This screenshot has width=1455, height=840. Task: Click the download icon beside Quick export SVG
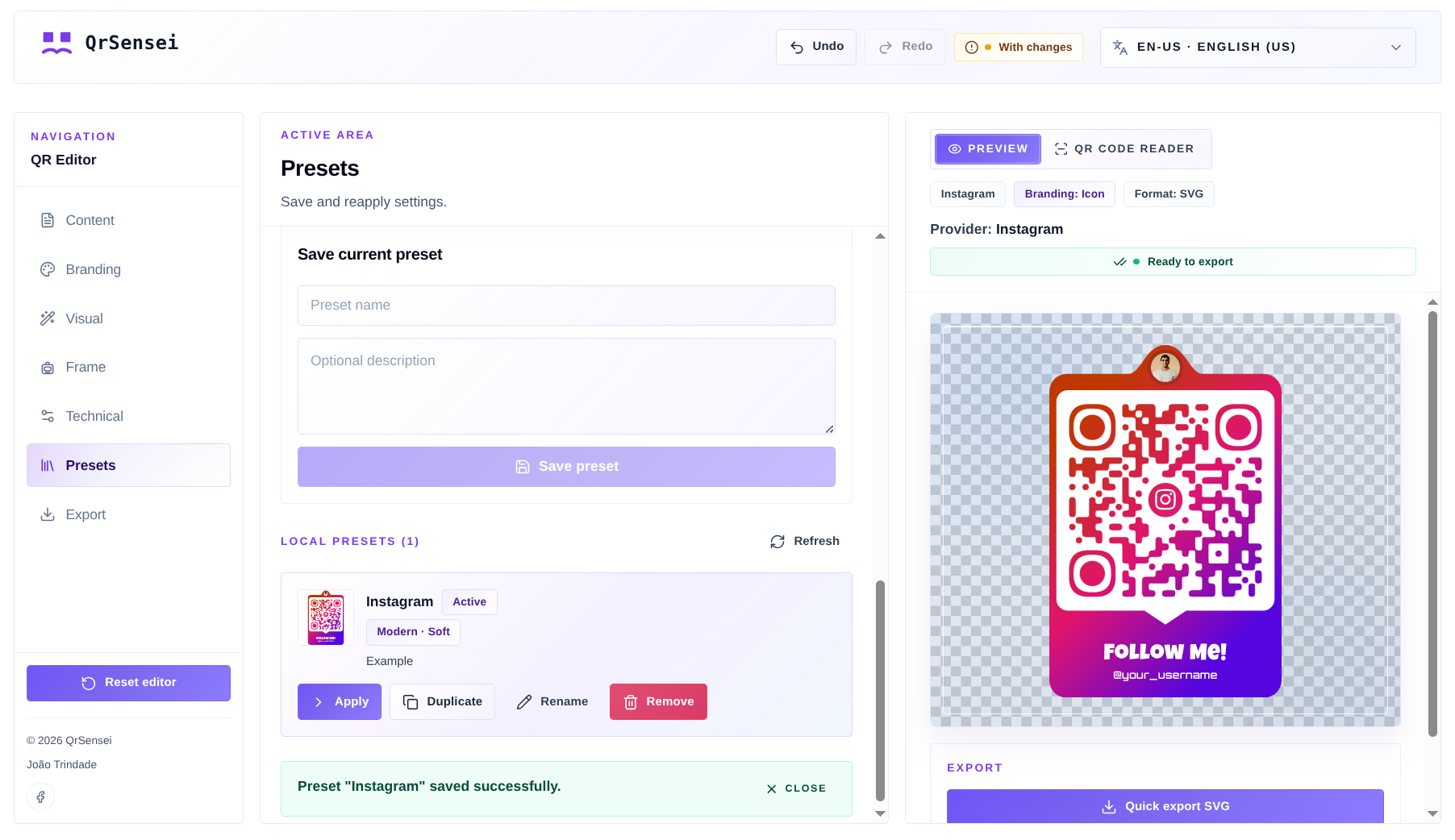(1109, 807)
